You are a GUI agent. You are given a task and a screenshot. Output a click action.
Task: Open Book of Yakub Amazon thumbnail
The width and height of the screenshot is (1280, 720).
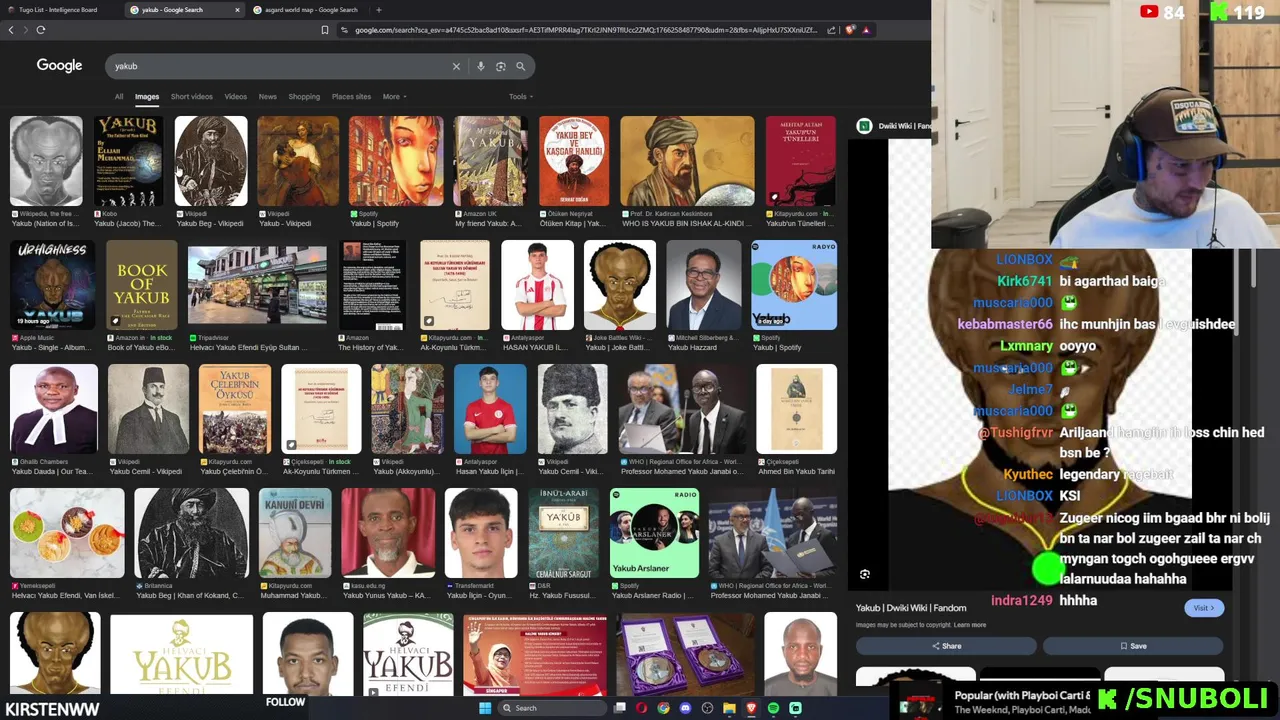(142, 285)
